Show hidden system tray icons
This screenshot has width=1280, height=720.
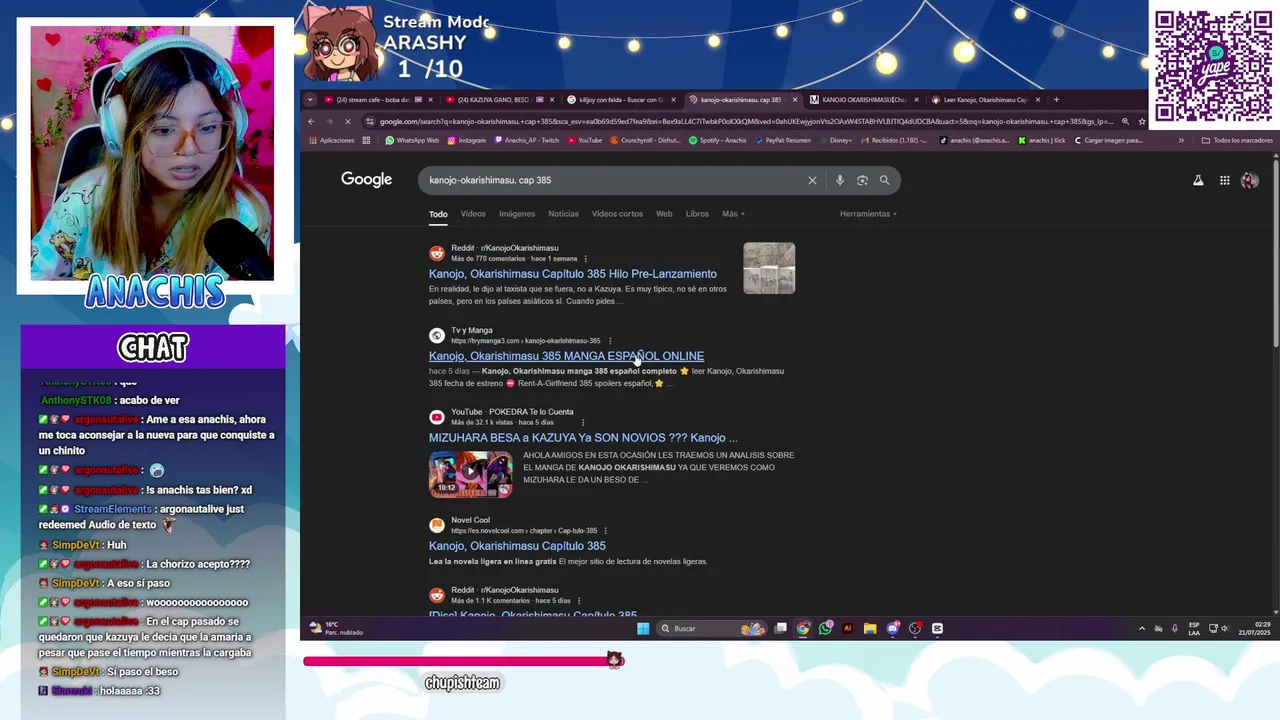point(1142,628)
